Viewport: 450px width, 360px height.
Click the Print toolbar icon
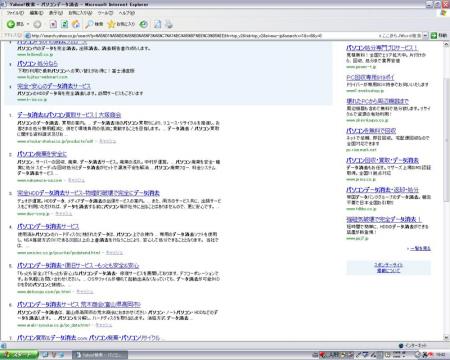[169, 24]
